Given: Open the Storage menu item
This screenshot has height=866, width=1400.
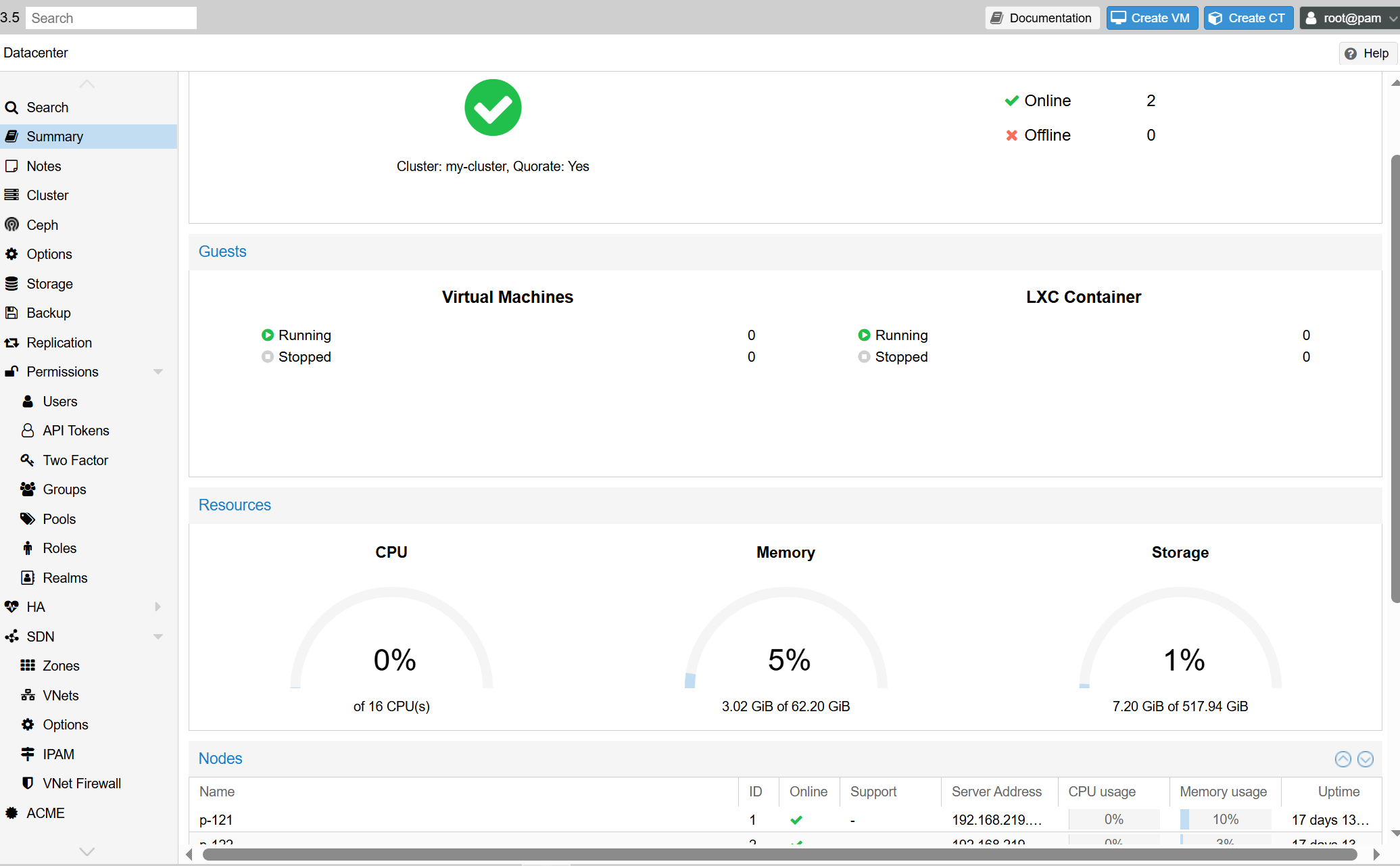Looking at the screenshot, I should pos(49,284).
